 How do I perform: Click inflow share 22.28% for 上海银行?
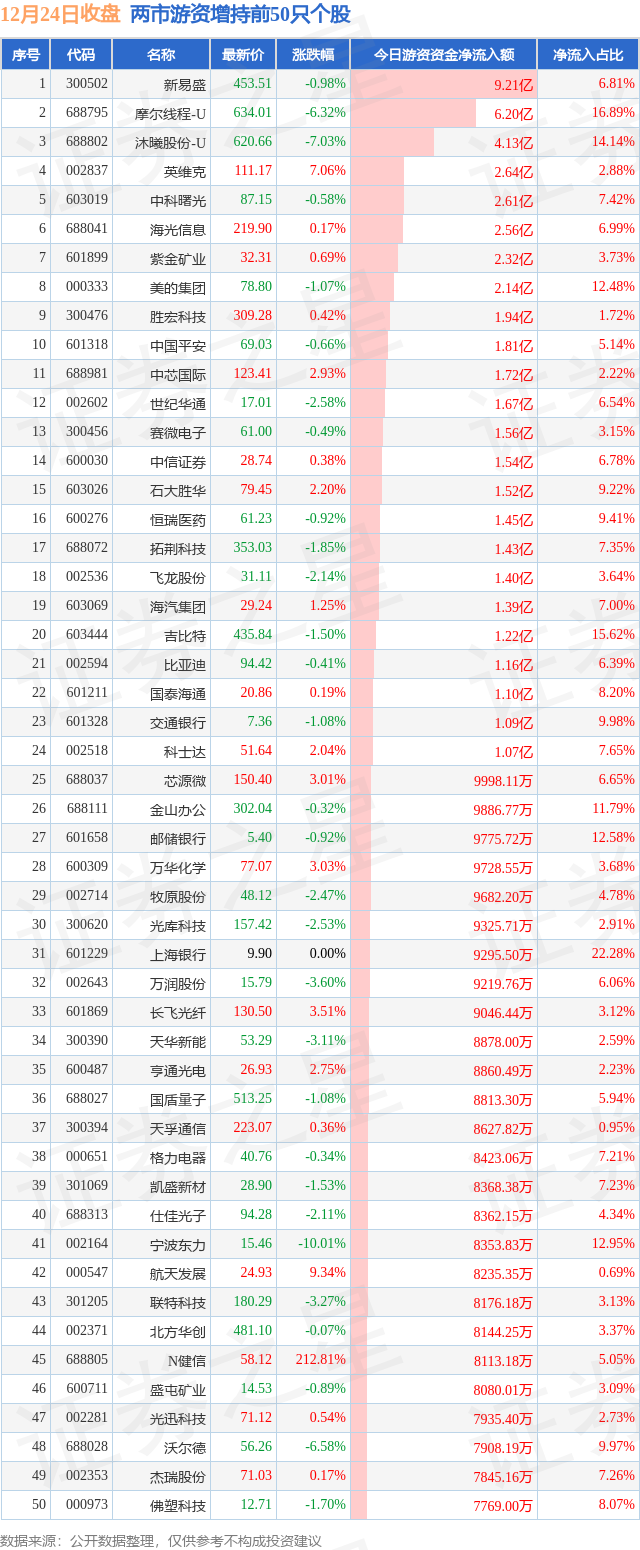tap(613, 954)
